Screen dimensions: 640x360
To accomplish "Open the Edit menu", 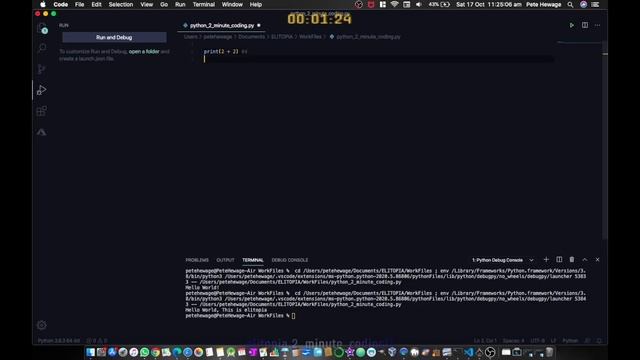I will tap(96, 4).
